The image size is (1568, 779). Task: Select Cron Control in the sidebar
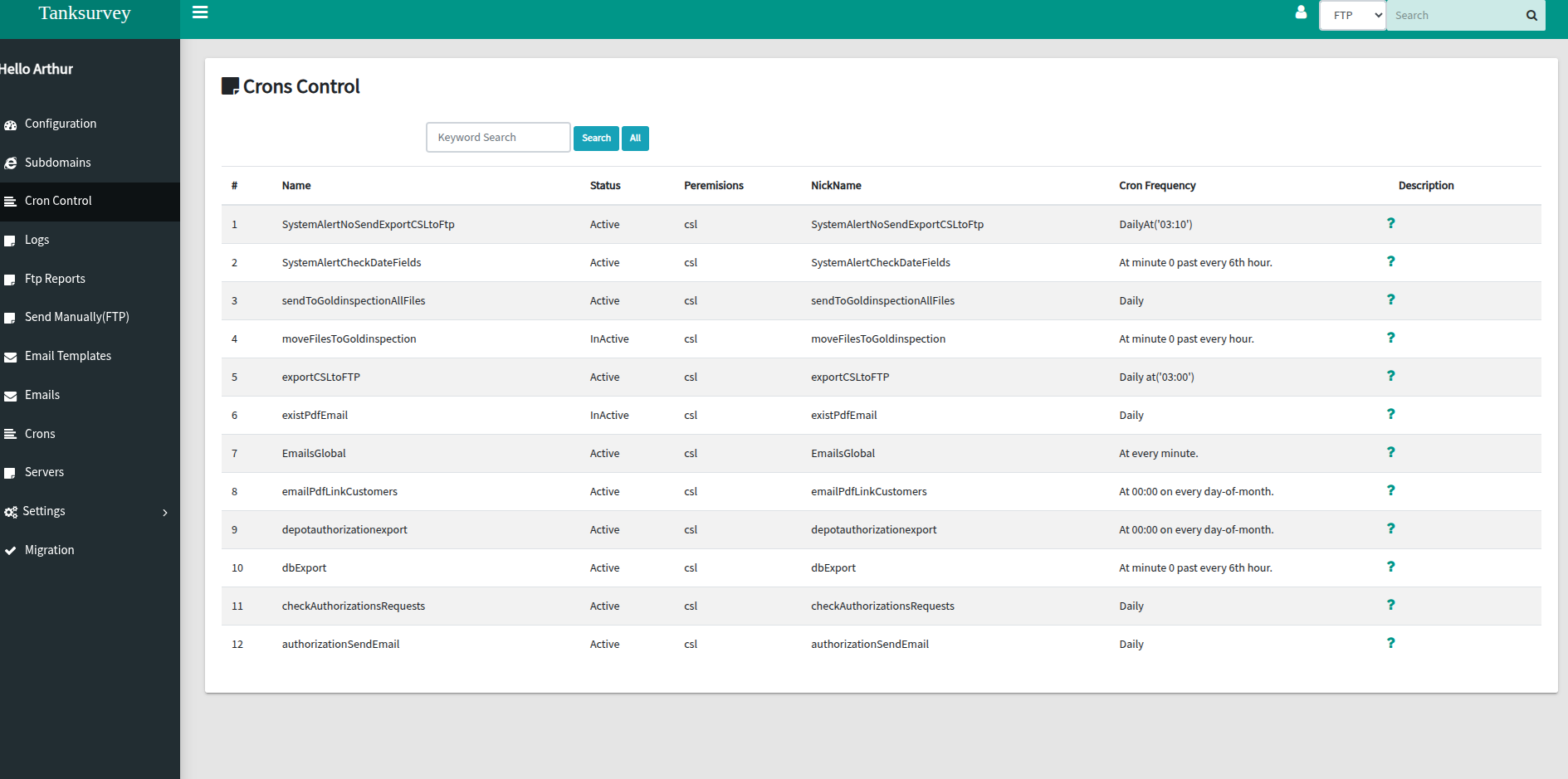tap(58, 200)
